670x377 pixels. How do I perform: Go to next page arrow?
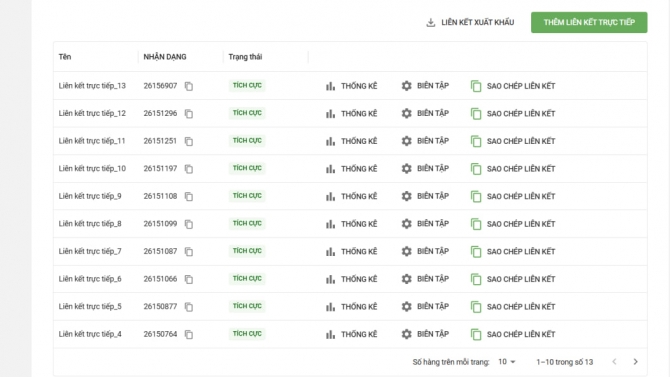click(635, 362)
